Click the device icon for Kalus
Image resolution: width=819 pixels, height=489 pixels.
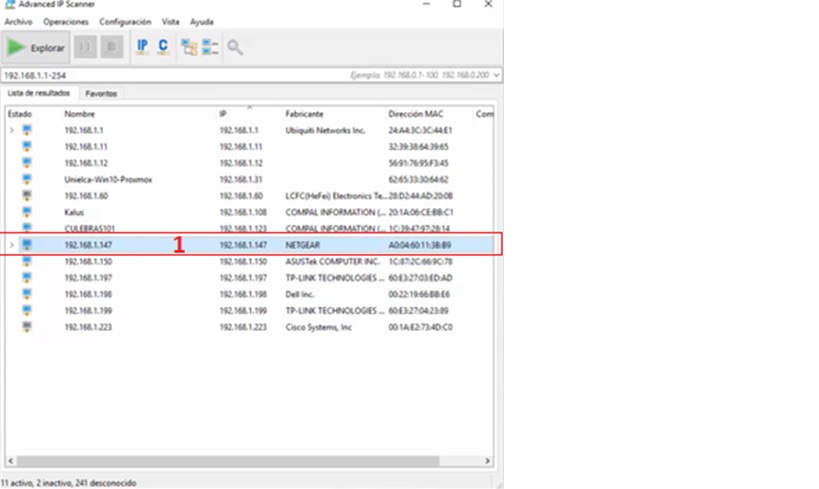point(27,212)
